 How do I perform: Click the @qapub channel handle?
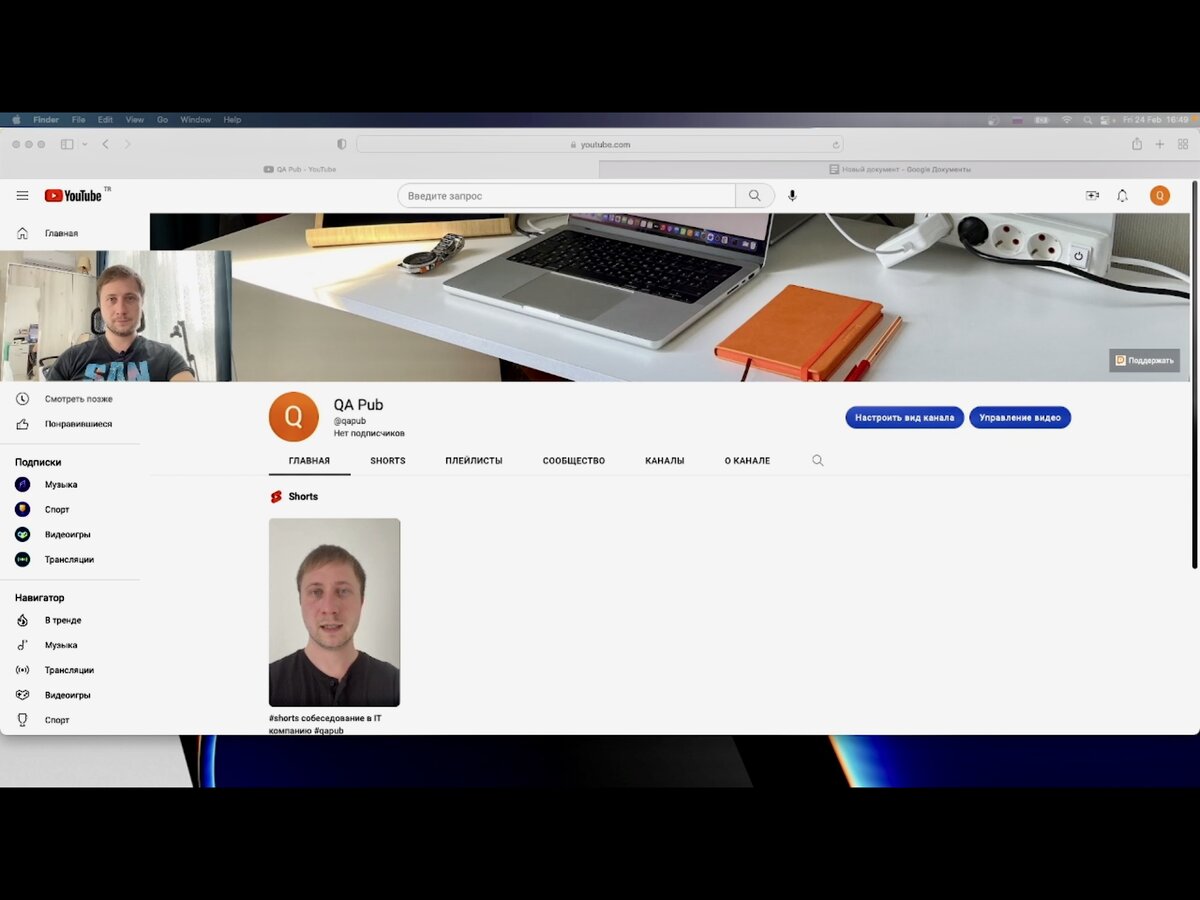(350, 421)
